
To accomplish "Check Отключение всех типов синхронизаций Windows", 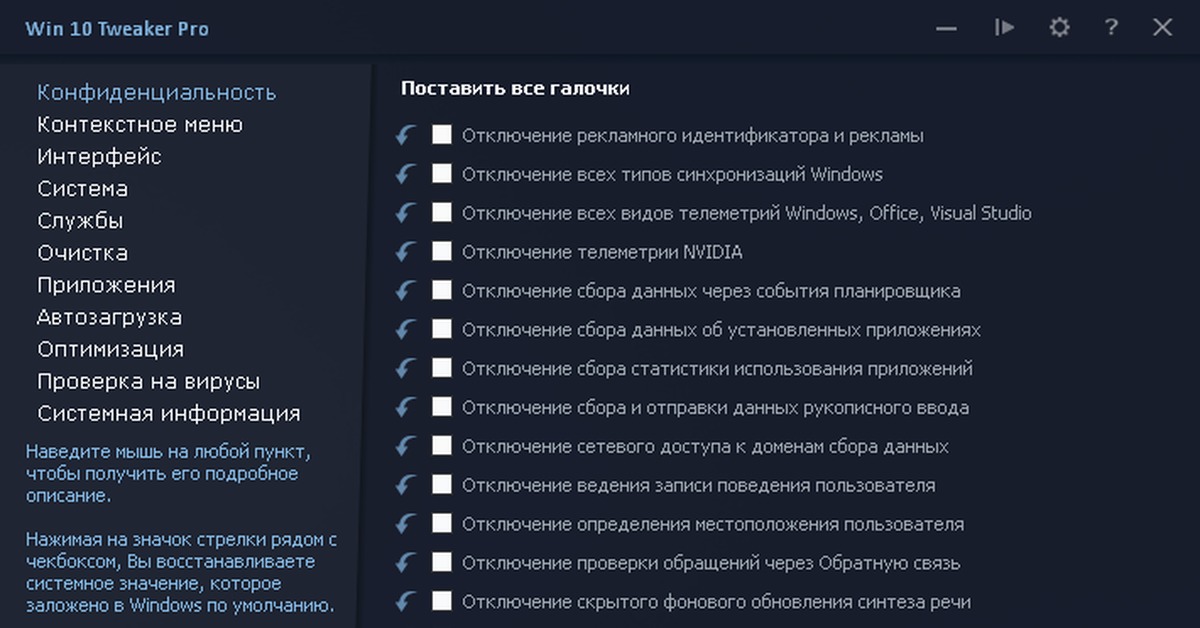I will click(x=442, y=173).
